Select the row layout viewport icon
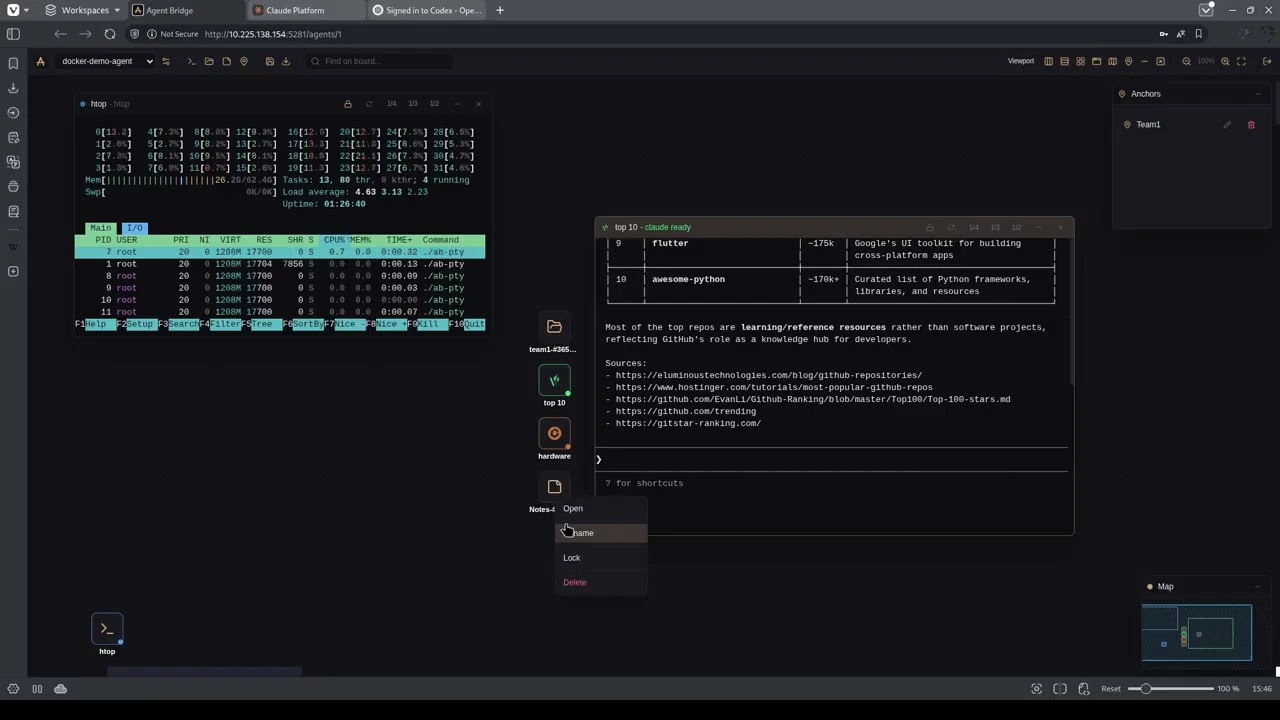Screen dimensions: 1280x720 pos(1064,61)
